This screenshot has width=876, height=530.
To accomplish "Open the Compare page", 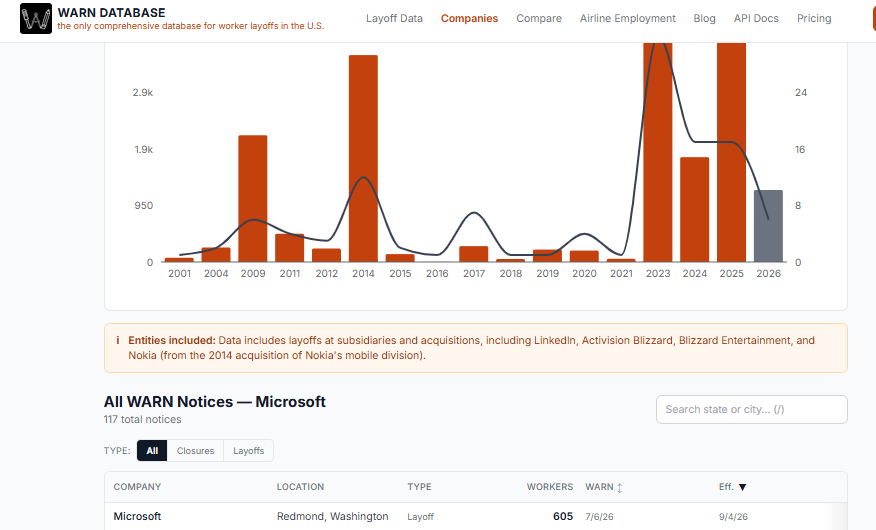I will click(539, 18).
